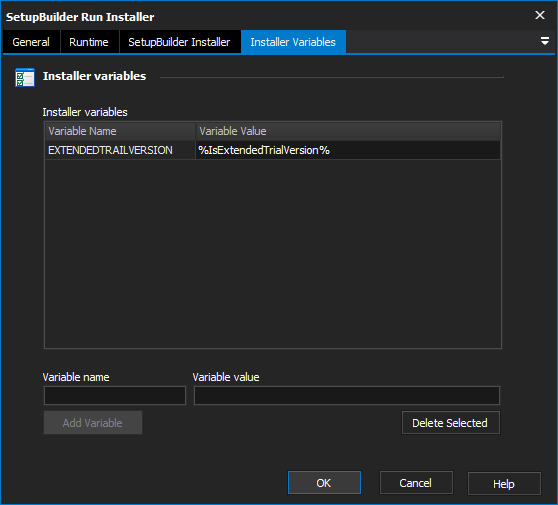Viewport: 558px width, 505px height.
Task: Select the EXTENDEDTRAILVERSION variable name cell
Action: click(120, 150)
